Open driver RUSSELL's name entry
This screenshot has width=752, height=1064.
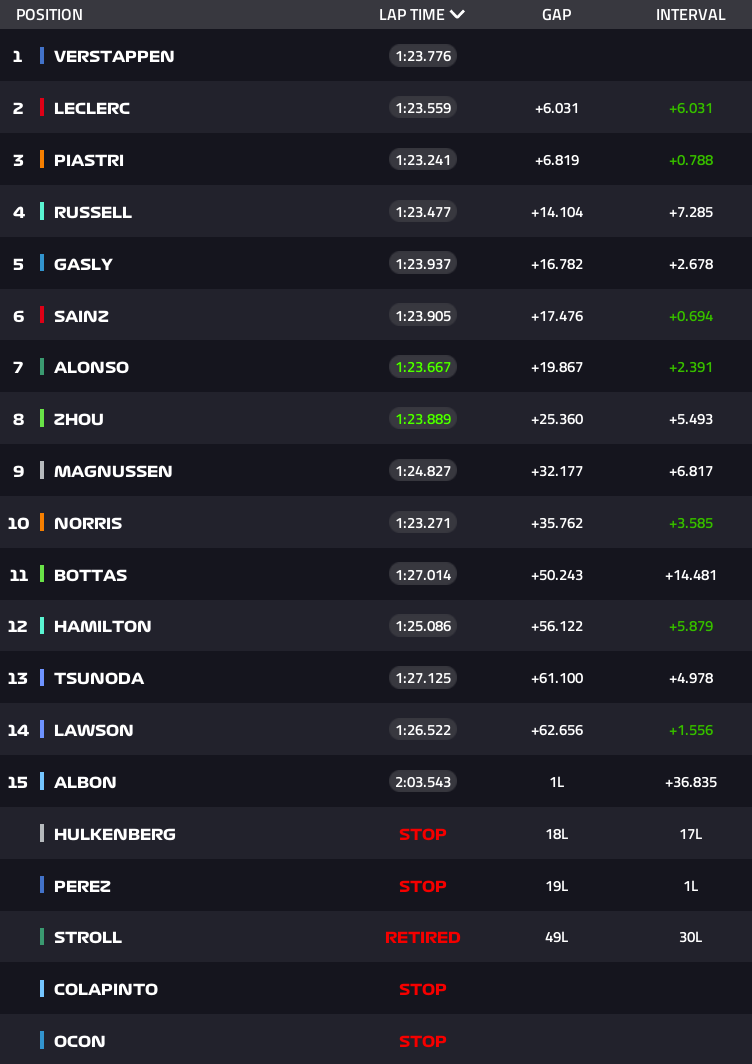[x=93, y=212]
